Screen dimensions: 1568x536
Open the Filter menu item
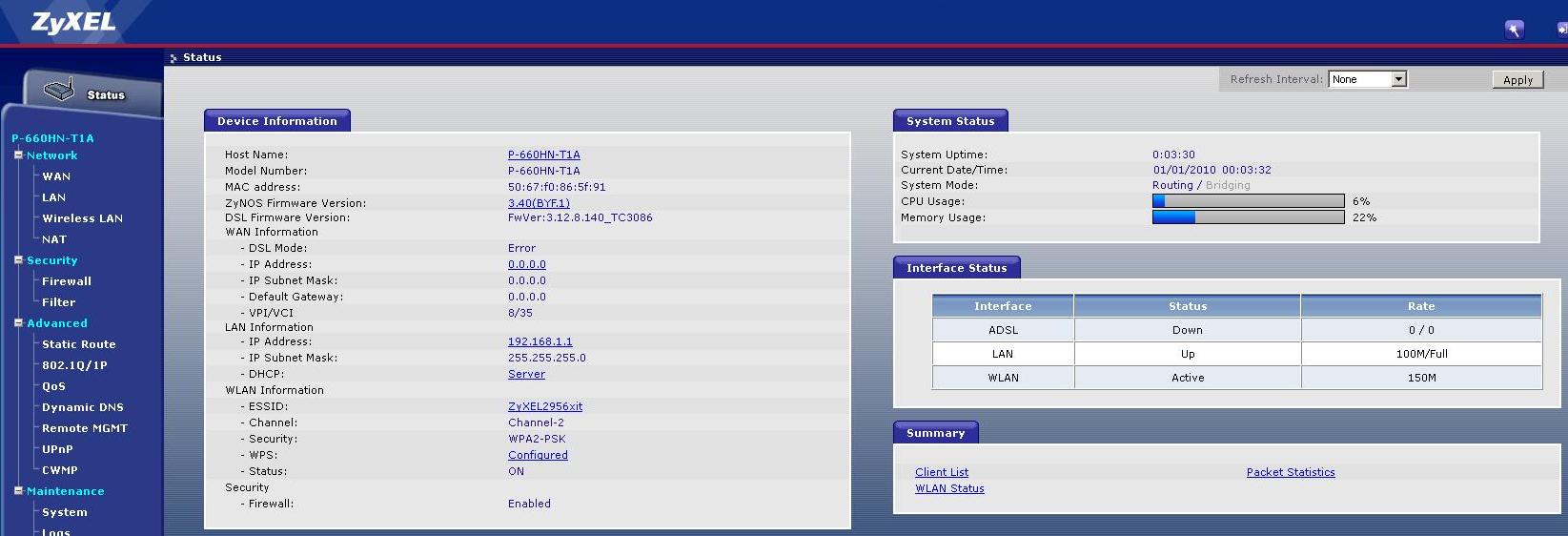(58, 302)
